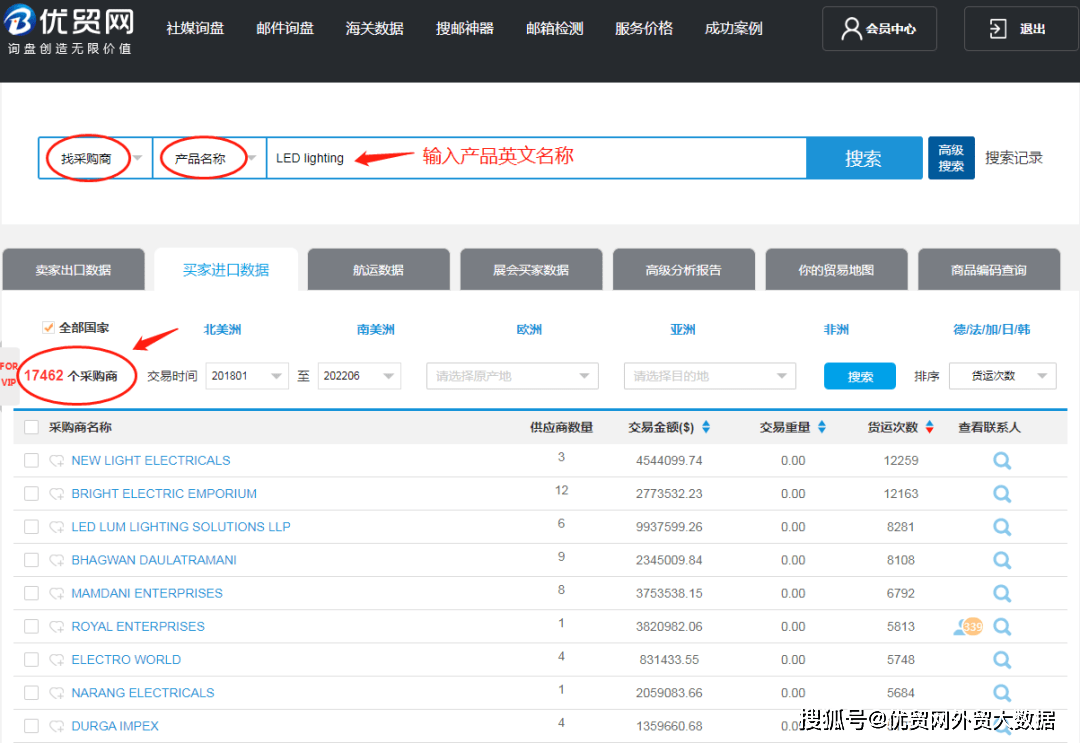Click the contact magnifier for NEW LIGHT ELECTRICALS
Image resolution: width=1080 pixels, height=743 pixels.
click(1002, 460)
